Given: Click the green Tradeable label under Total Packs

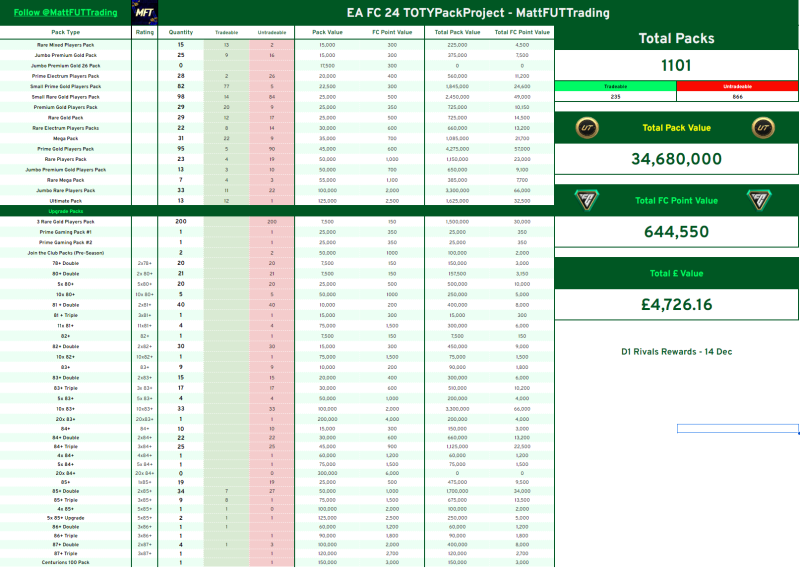Looking at the screenshot, I should click(x=615, y=86).
